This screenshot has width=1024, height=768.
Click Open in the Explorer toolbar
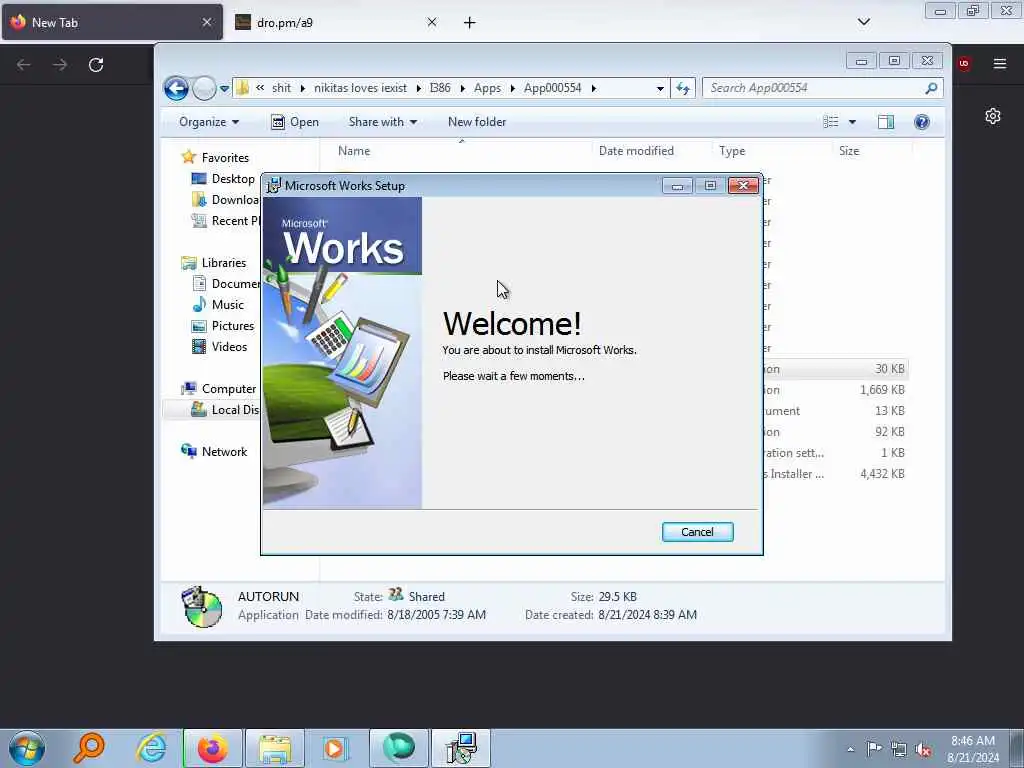(295, 122)
